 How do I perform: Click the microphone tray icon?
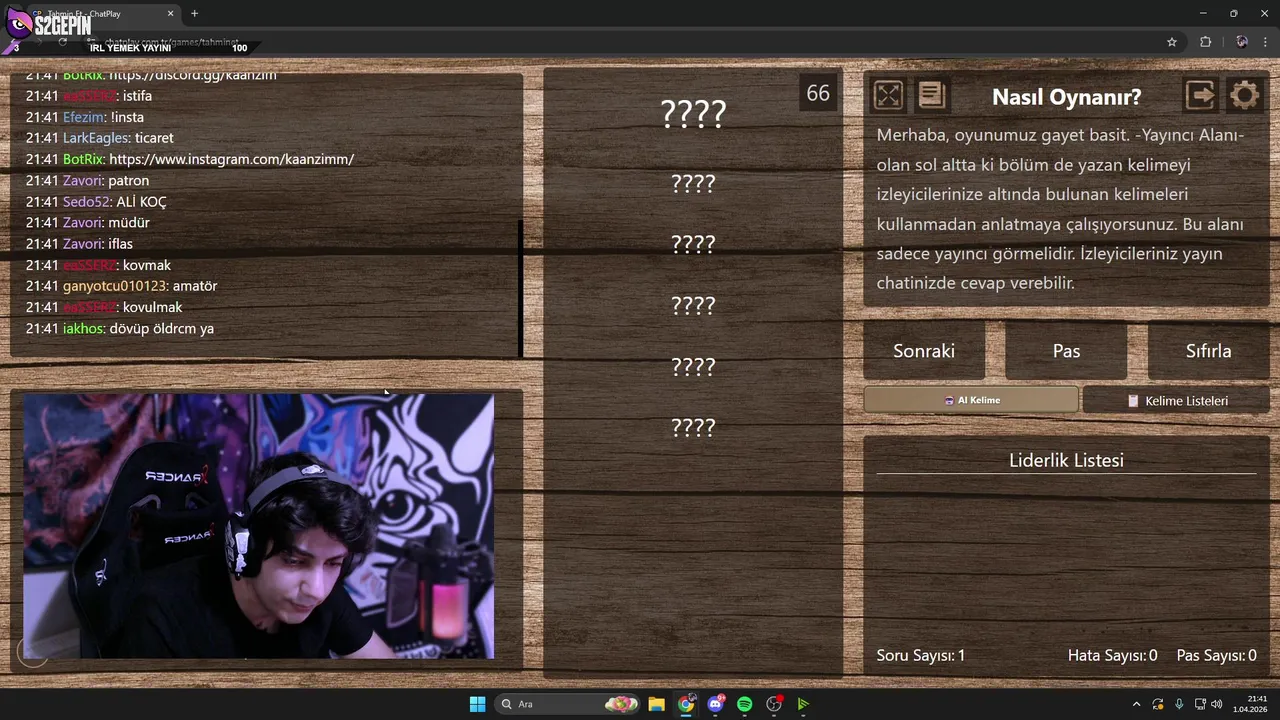pos(1179,704)
